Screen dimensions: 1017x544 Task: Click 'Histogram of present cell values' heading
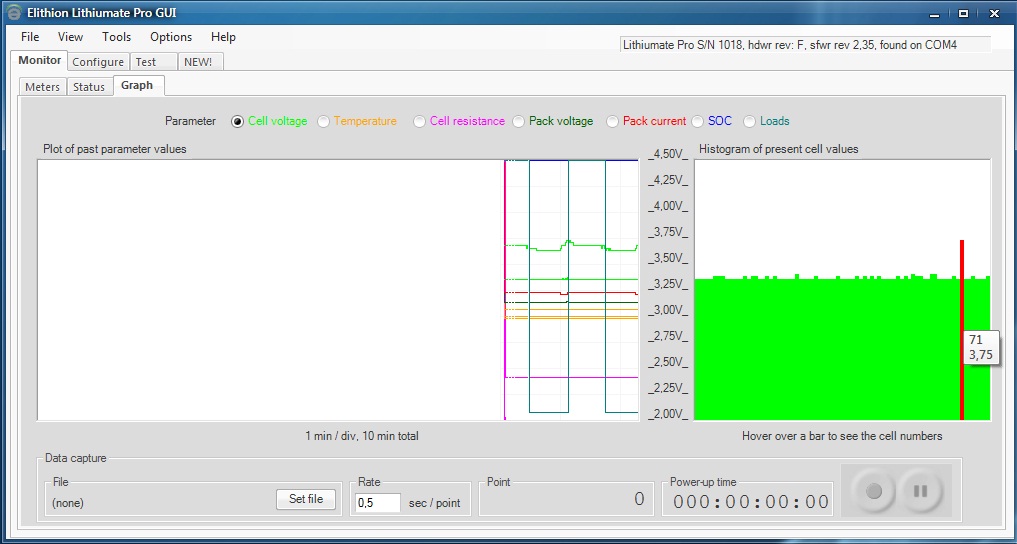[778, 149]
